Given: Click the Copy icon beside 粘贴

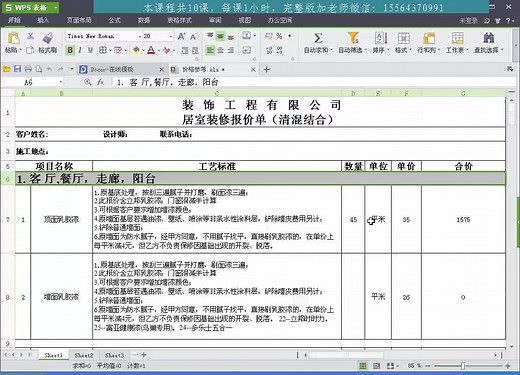Looking at the screenshot, I should click(x=30, y=50).
